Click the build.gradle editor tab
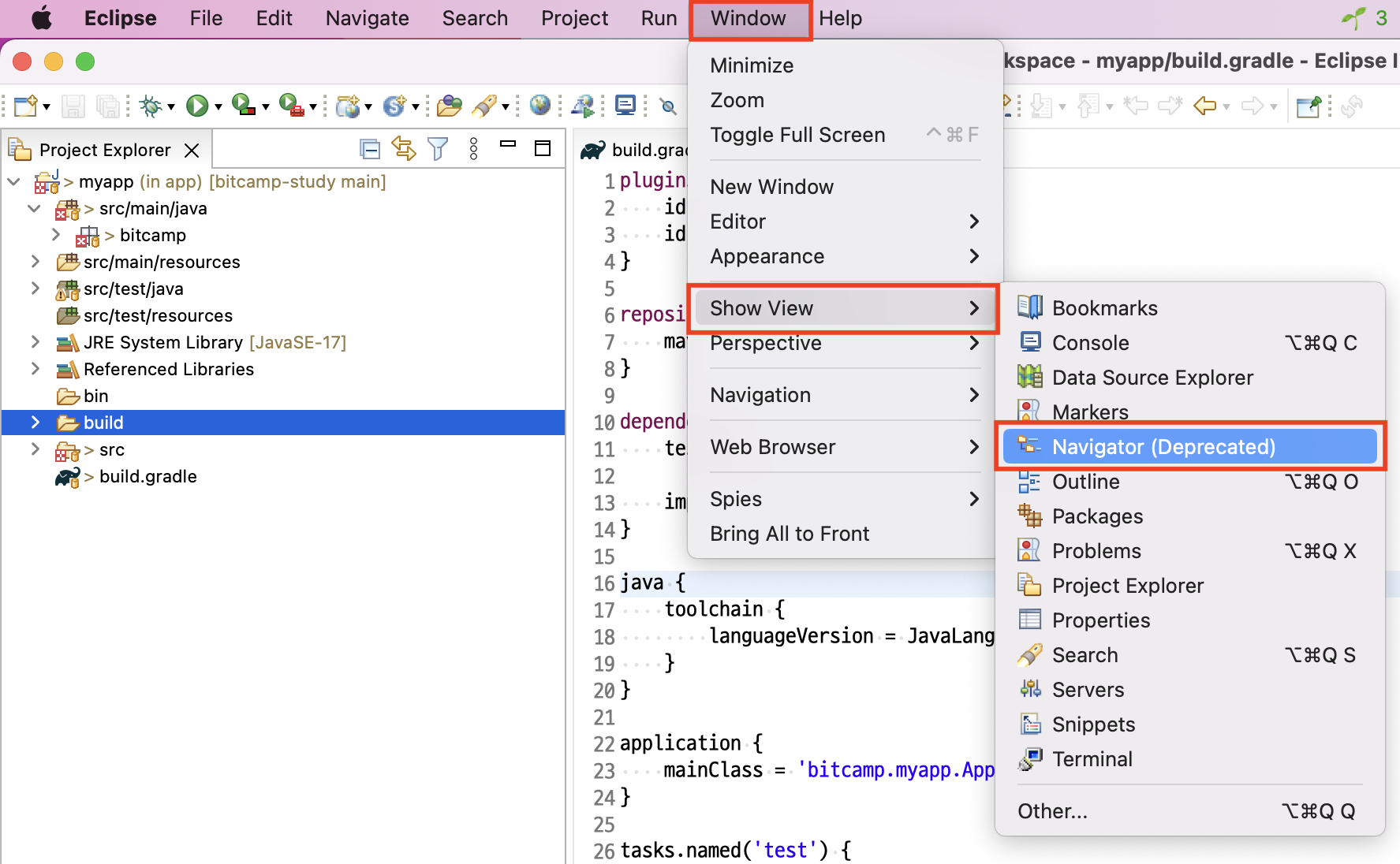Screen dimensions: 1400x864 tap(634, 150)
